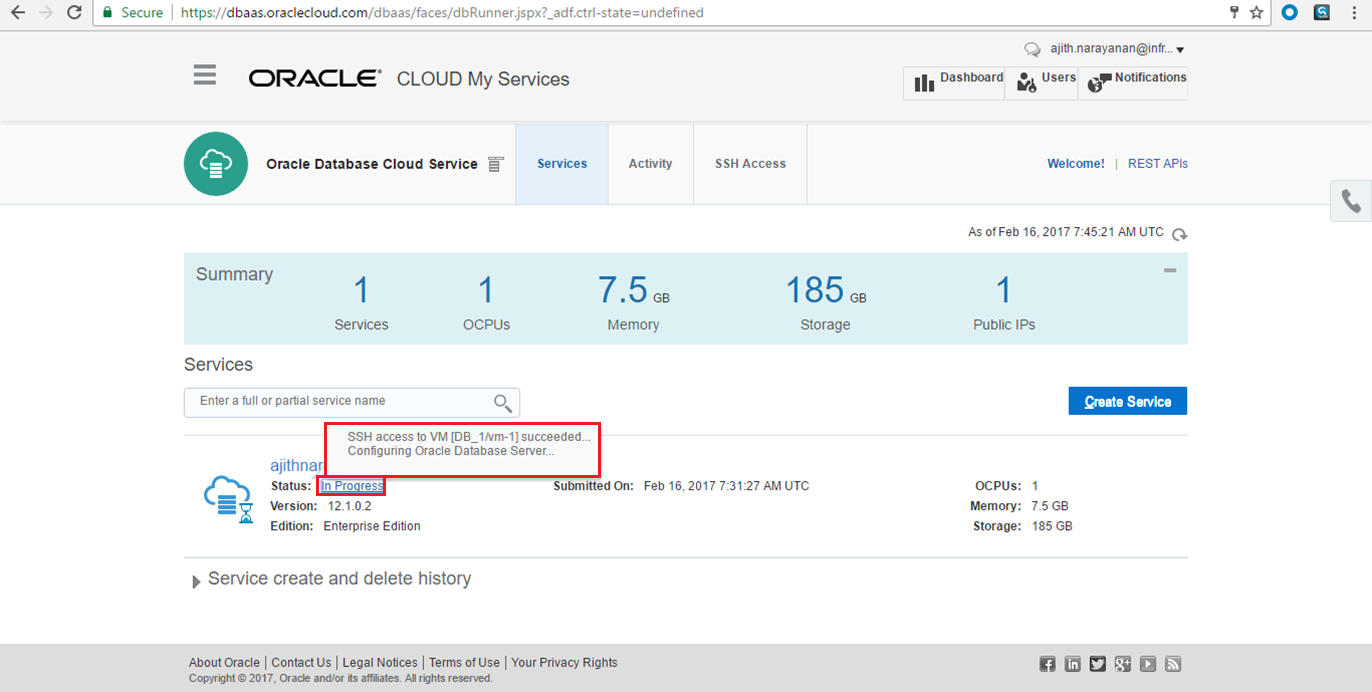Switch to the Services tab

(562, 164)
